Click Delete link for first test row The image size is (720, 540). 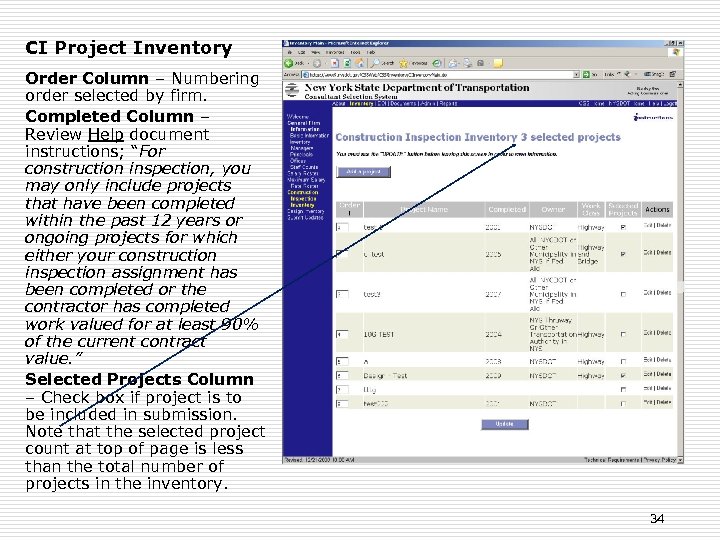tap(664, 225)
